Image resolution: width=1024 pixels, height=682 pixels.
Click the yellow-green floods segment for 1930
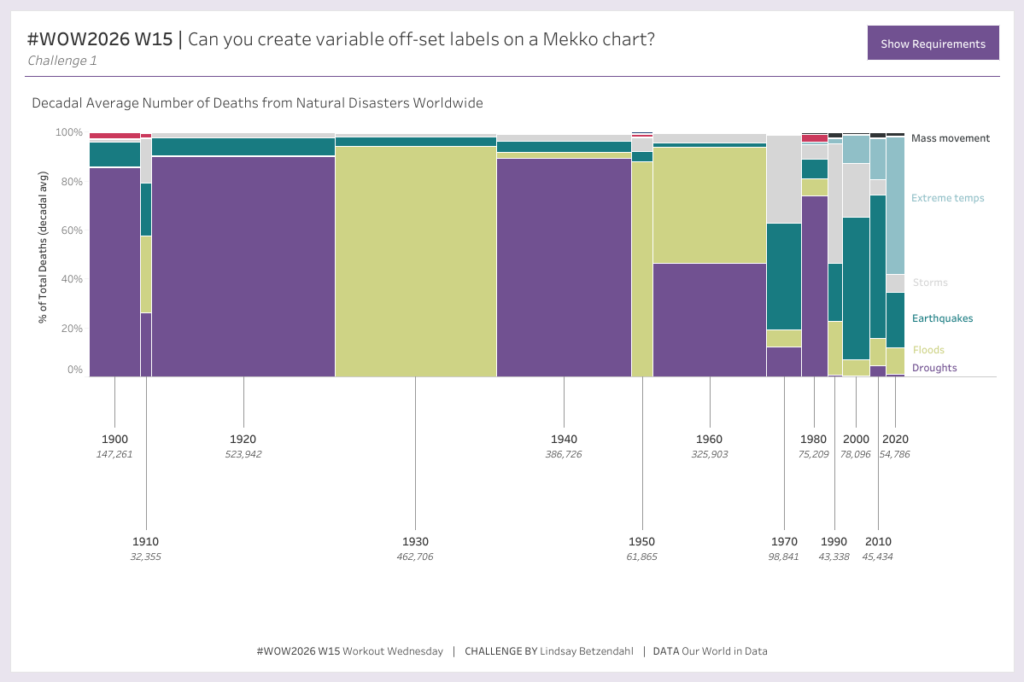pos(415,261)
